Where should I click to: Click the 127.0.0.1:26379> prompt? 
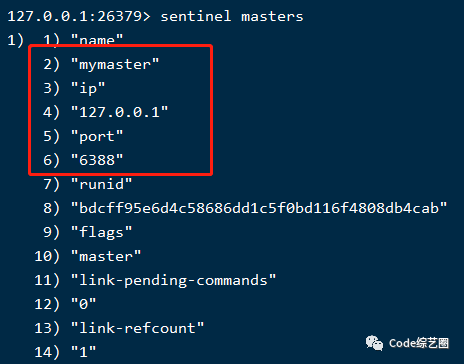point(79,16)
